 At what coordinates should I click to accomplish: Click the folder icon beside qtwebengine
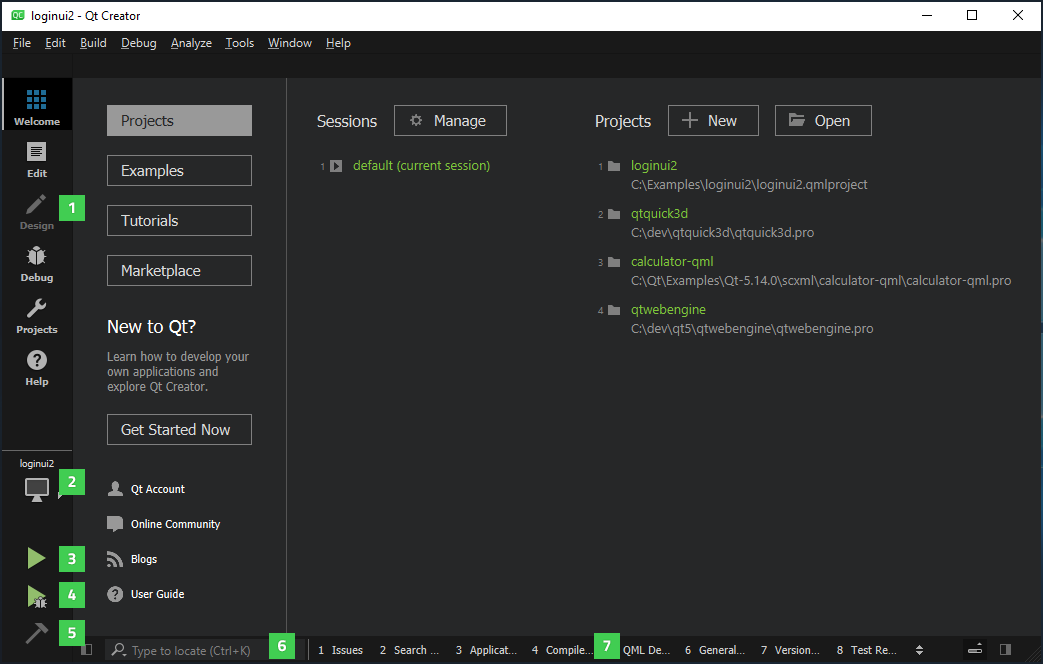pos(614,310)
